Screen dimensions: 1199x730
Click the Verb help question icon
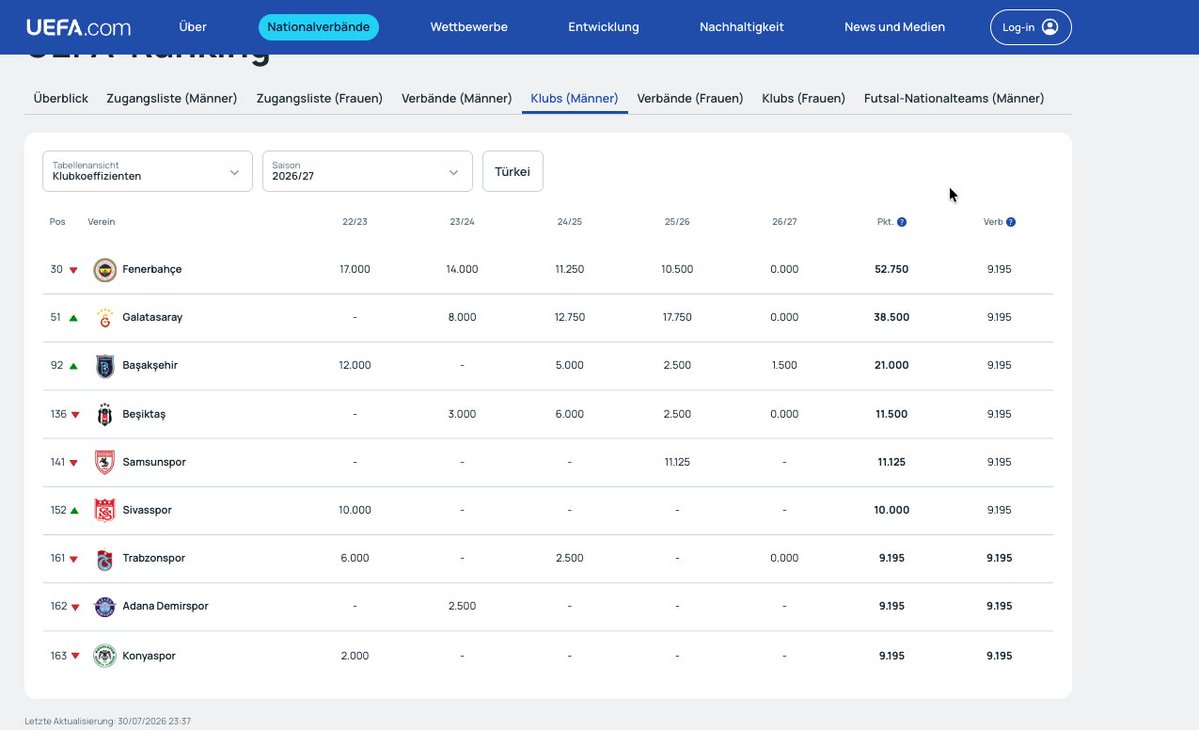(x=1011, y=222)
